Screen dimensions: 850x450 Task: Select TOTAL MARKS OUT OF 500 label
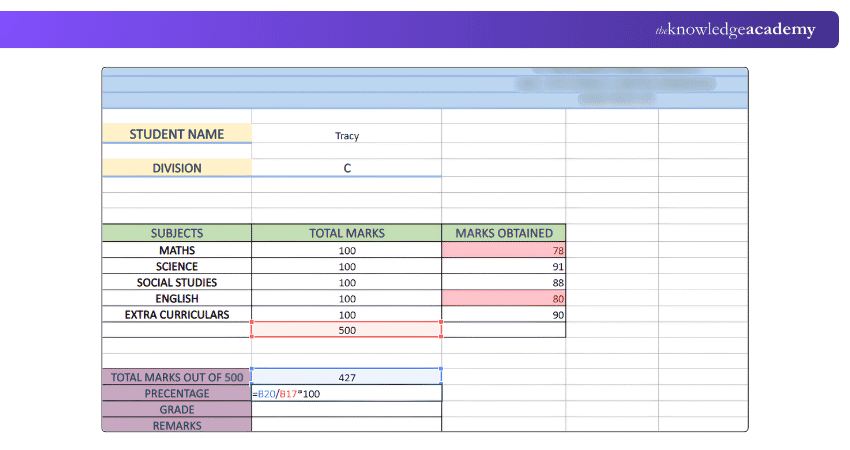(177, 377)
